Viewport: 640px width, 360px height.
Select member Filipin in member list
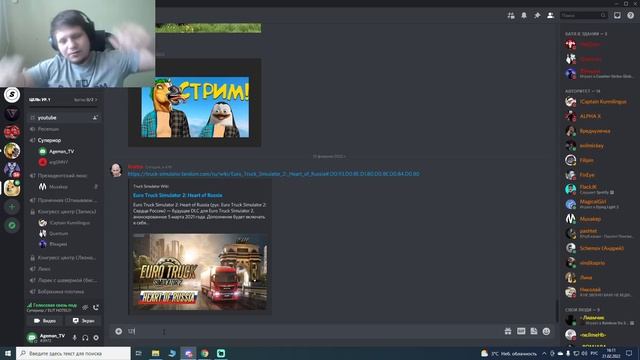[x=598, y=160]
